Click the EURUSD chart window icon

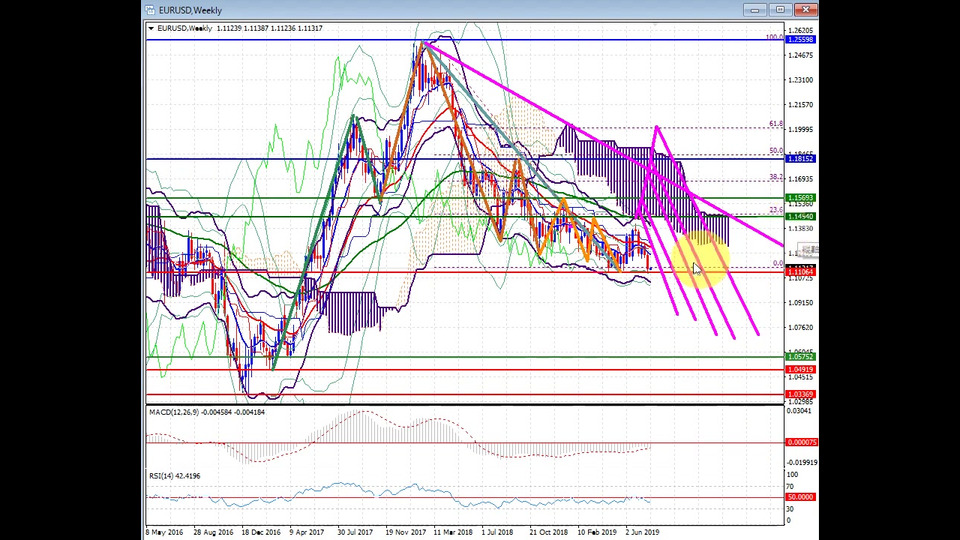(150, 10)
